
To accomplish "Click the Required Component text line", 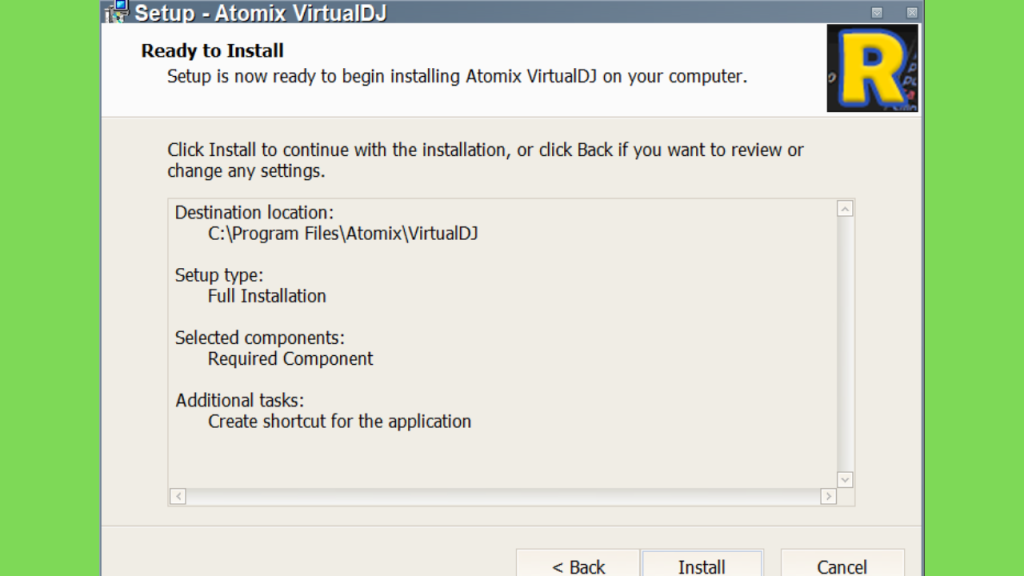I will 291,359.
